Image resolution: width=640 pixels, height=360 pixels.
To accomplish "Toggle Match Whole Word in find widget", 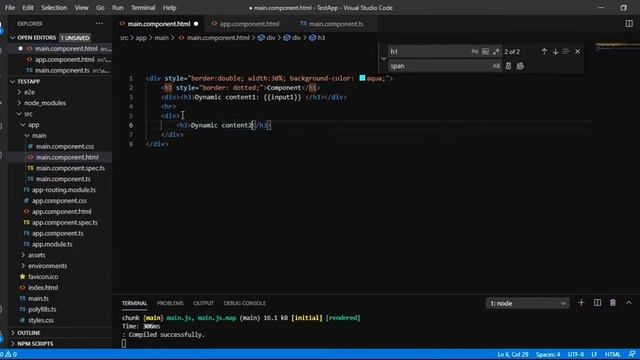I will click(x=485, y=51).
